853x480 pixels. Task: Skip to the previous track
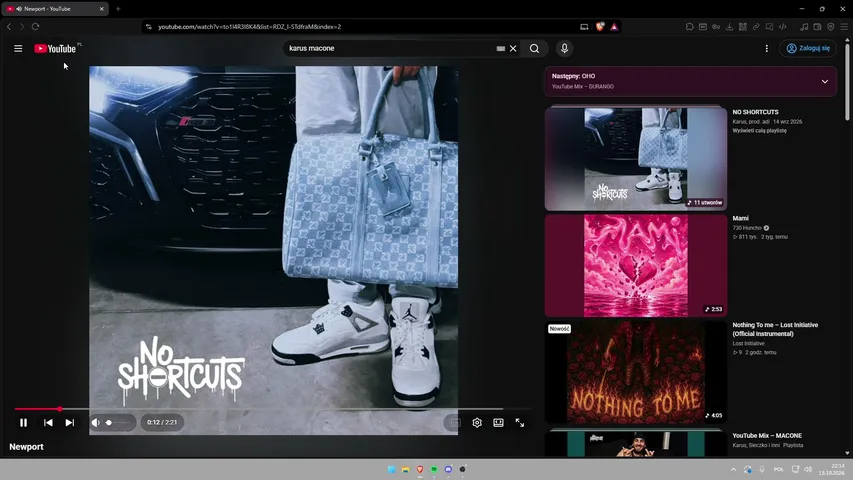(x=48, y=422)
